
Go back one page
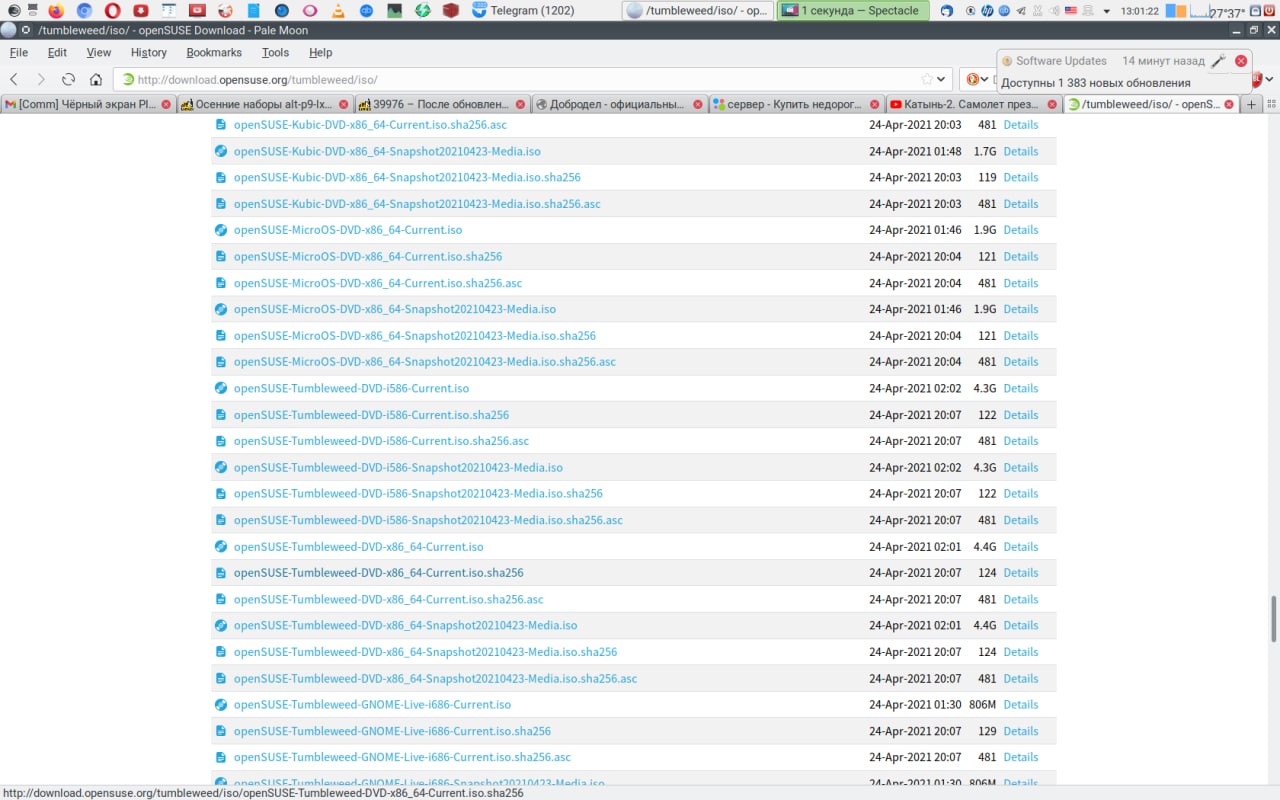tap(14, 79)
